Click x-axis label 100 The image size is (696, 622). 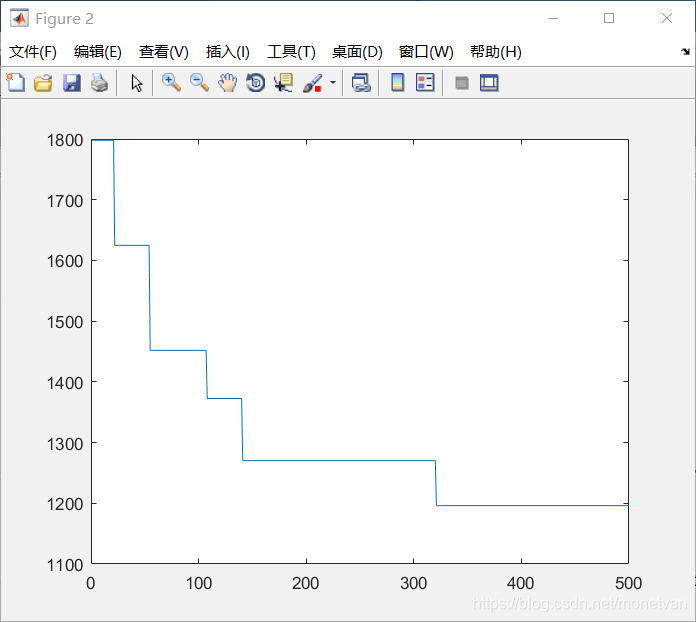pyautogui.click(x=198, y=583)
